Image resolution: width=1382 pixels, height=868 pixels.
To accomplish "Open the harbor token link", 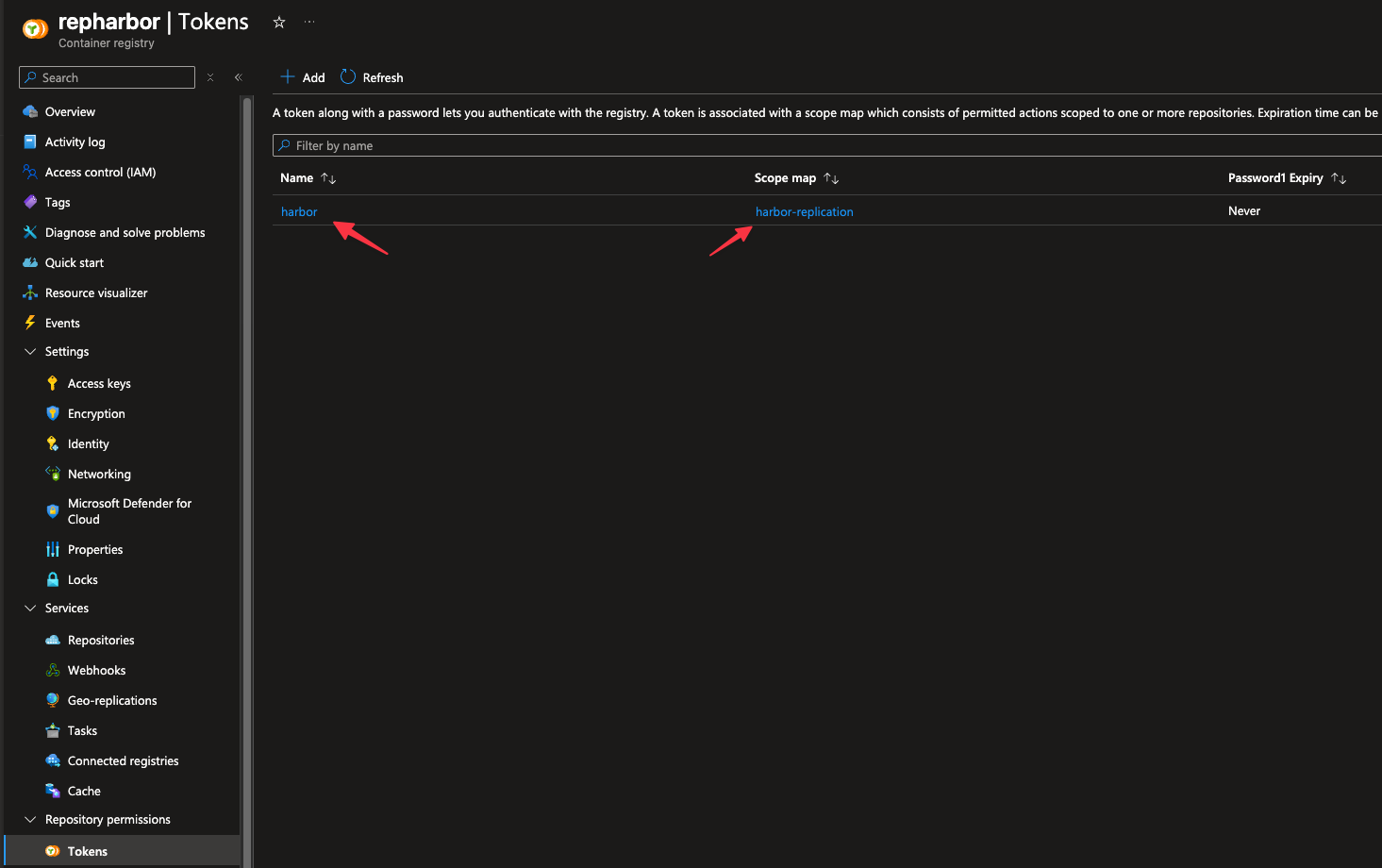I will (299, 211).
